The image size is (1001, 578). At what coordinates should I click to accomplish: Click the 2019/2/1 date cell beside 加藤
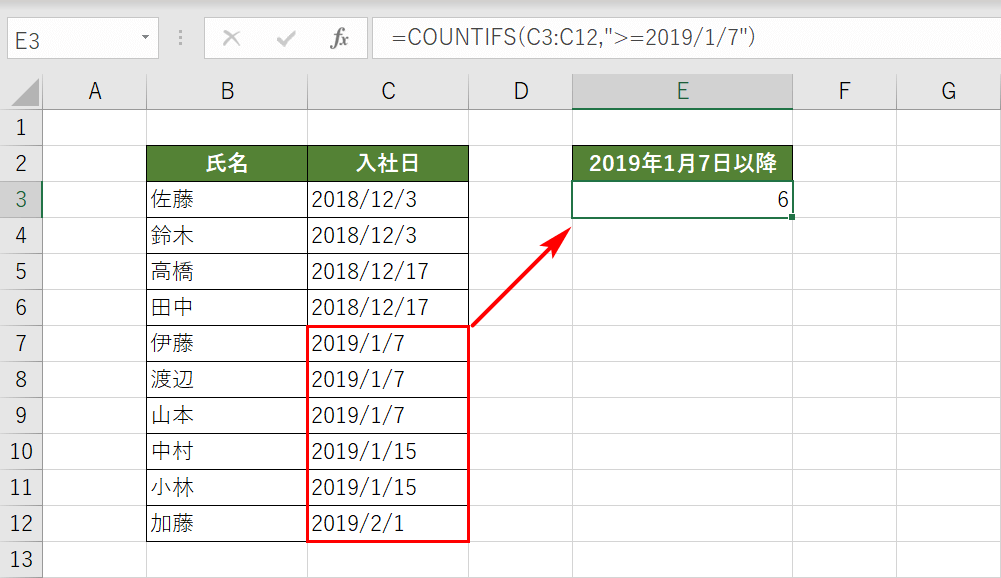pos(388,522)
